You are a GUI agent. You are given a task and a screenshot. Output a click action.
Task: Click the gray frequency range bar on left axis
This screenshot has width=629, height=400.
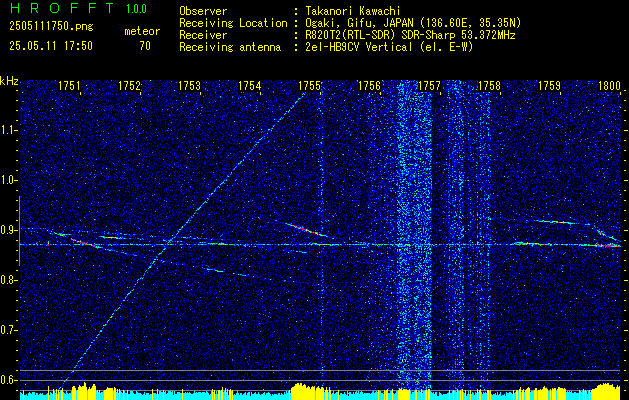pos(20,231)
